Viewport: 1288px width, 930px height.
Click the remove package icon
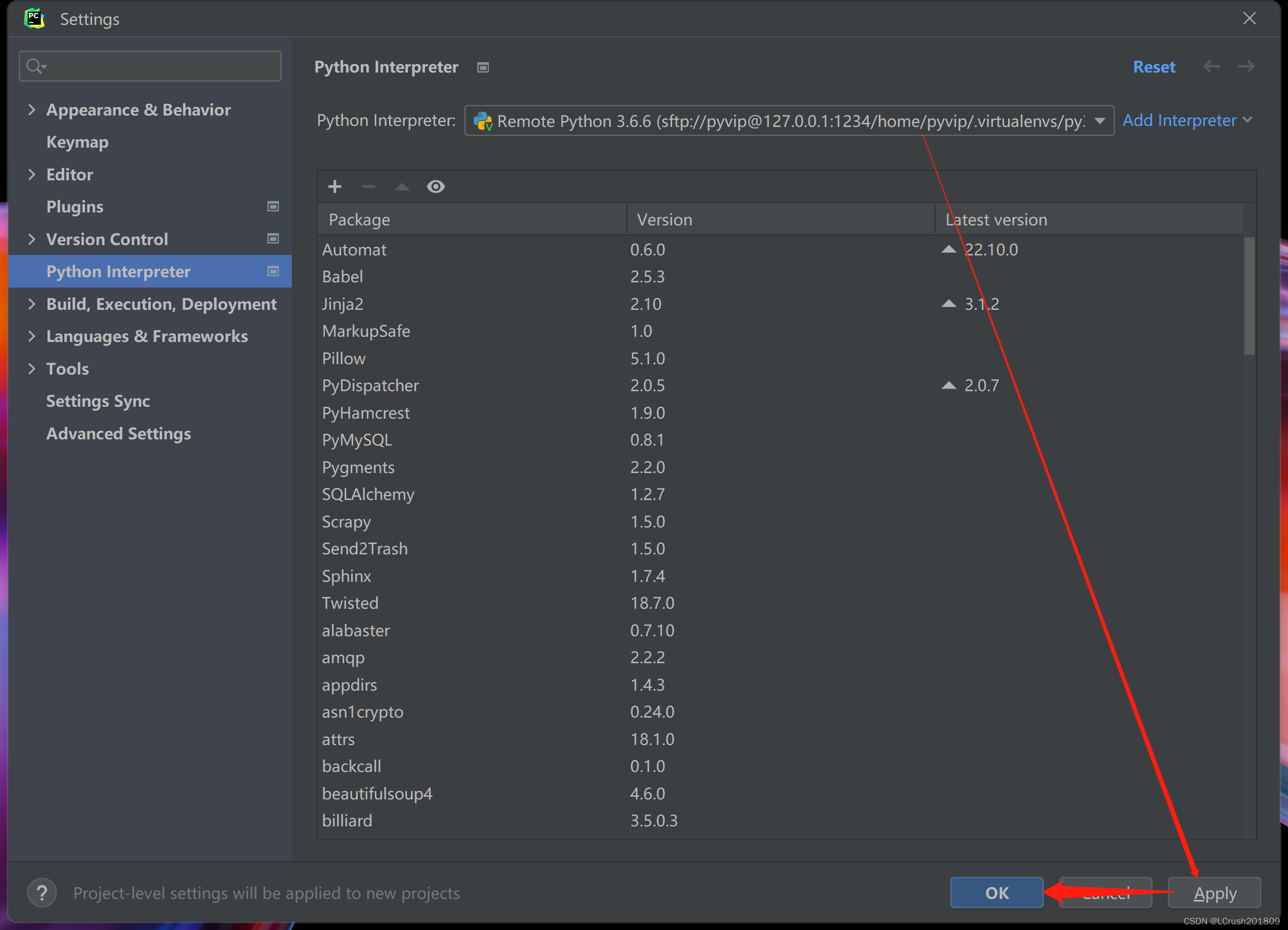point(368,186)
